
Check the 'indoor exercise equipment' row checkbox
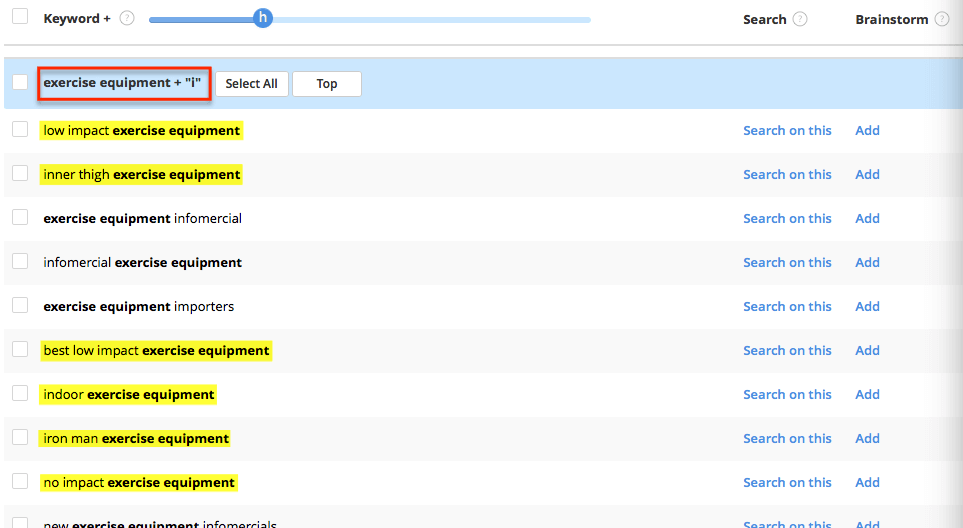[20, 393]
